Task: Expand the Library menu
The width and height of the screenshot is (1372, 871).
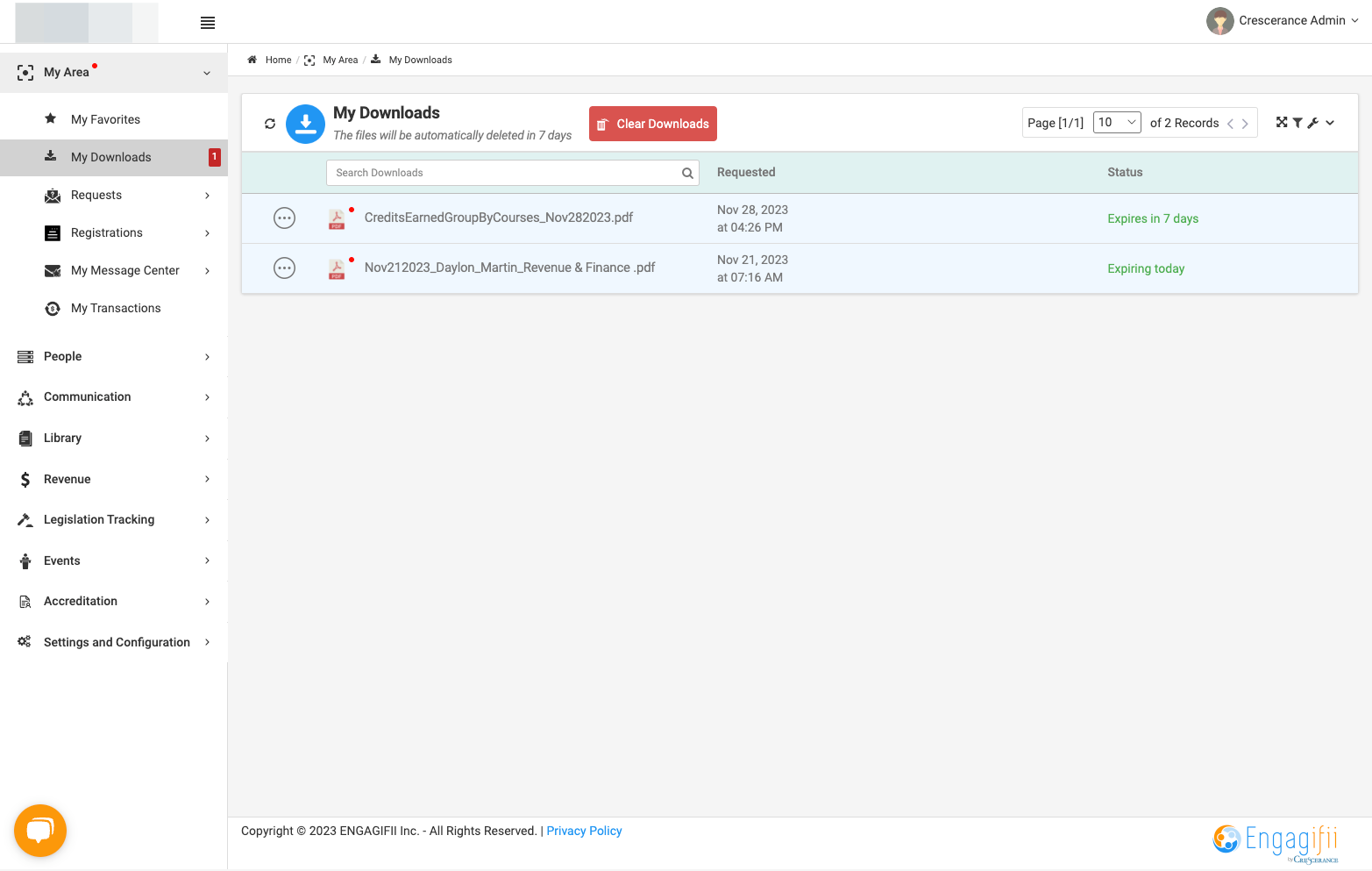Action: 114,438
